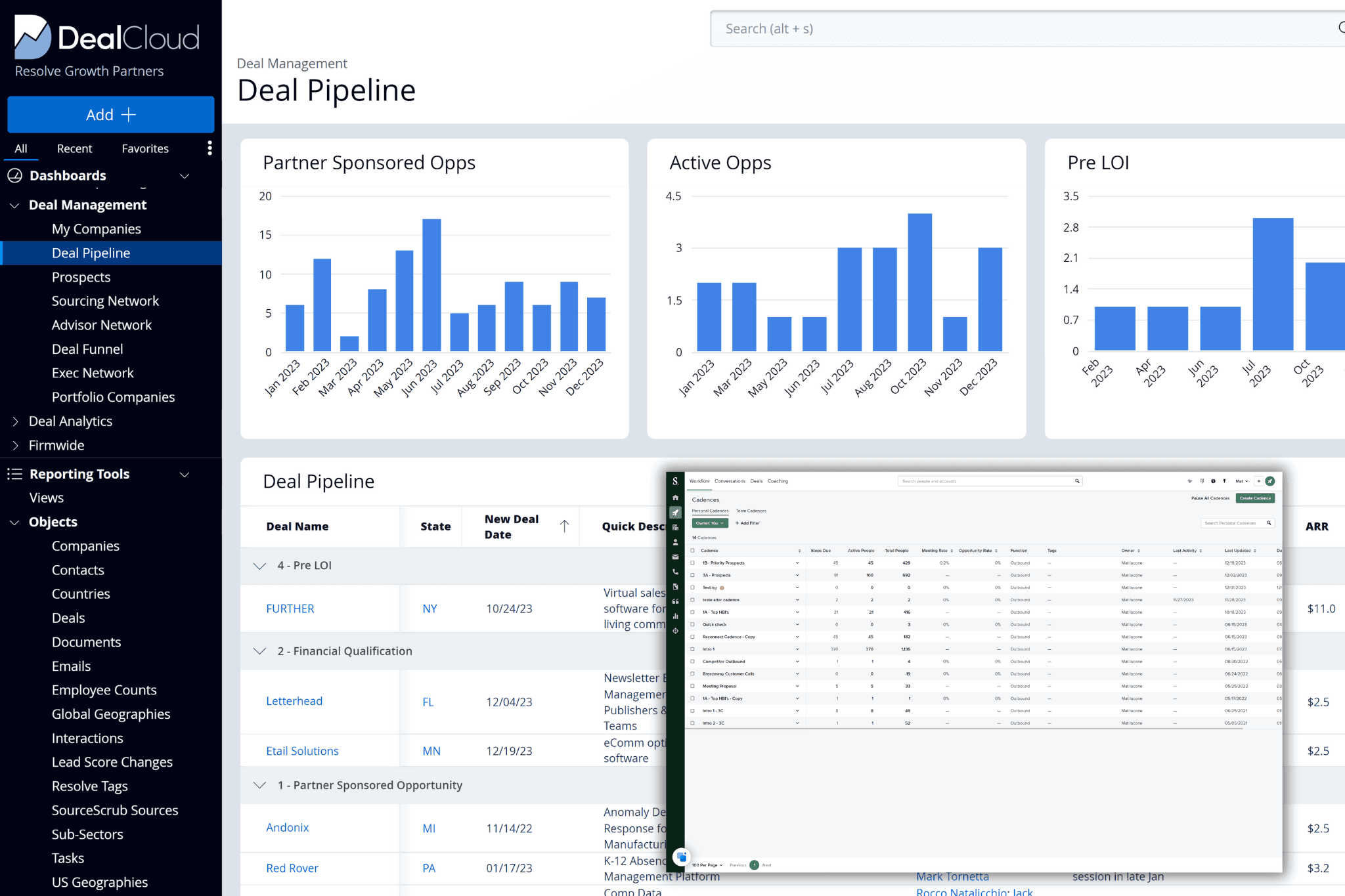Click the warning badge next to Testing cadence

[722, 588]
